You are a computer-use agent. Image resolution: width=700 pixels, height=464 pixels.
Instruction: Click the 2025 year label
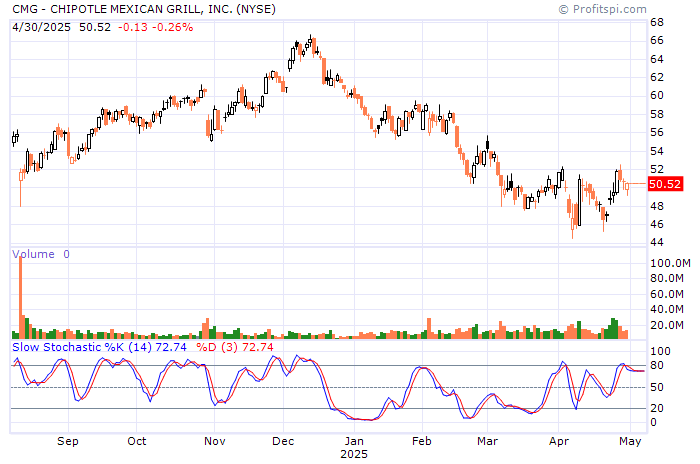coord(354,454)
